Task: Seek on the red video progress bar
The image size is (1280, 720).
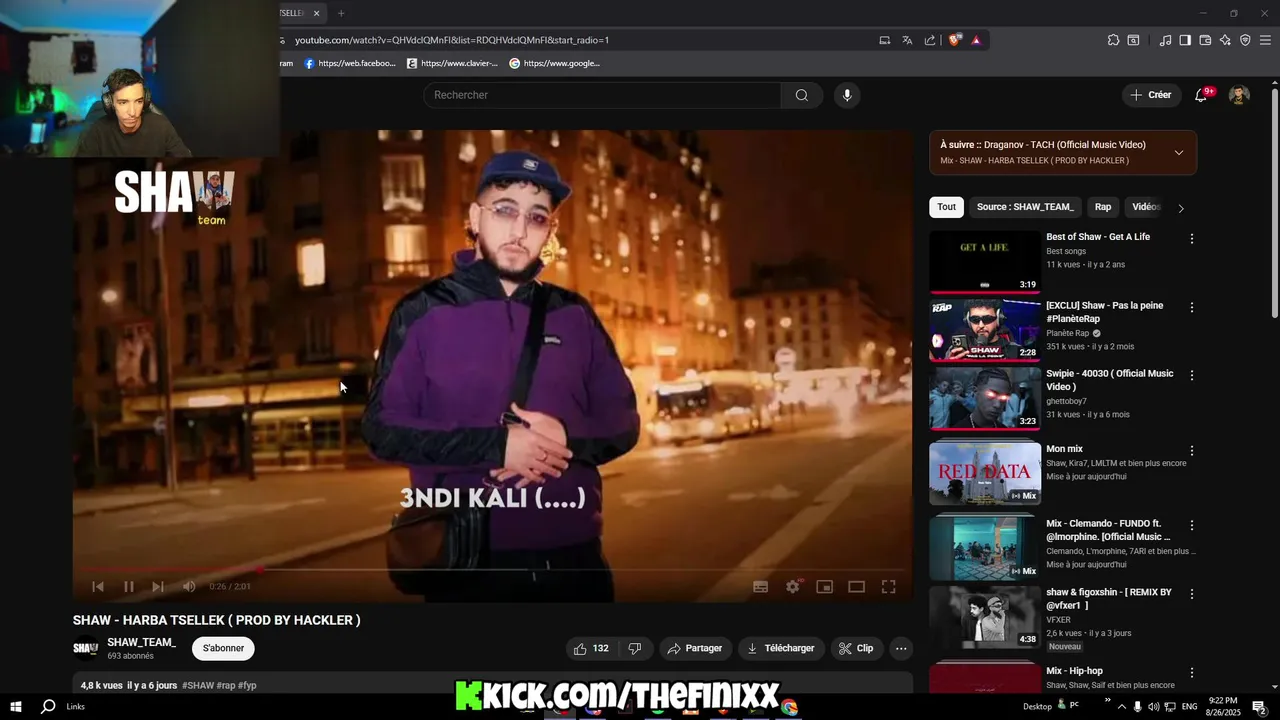Action: 492,570
